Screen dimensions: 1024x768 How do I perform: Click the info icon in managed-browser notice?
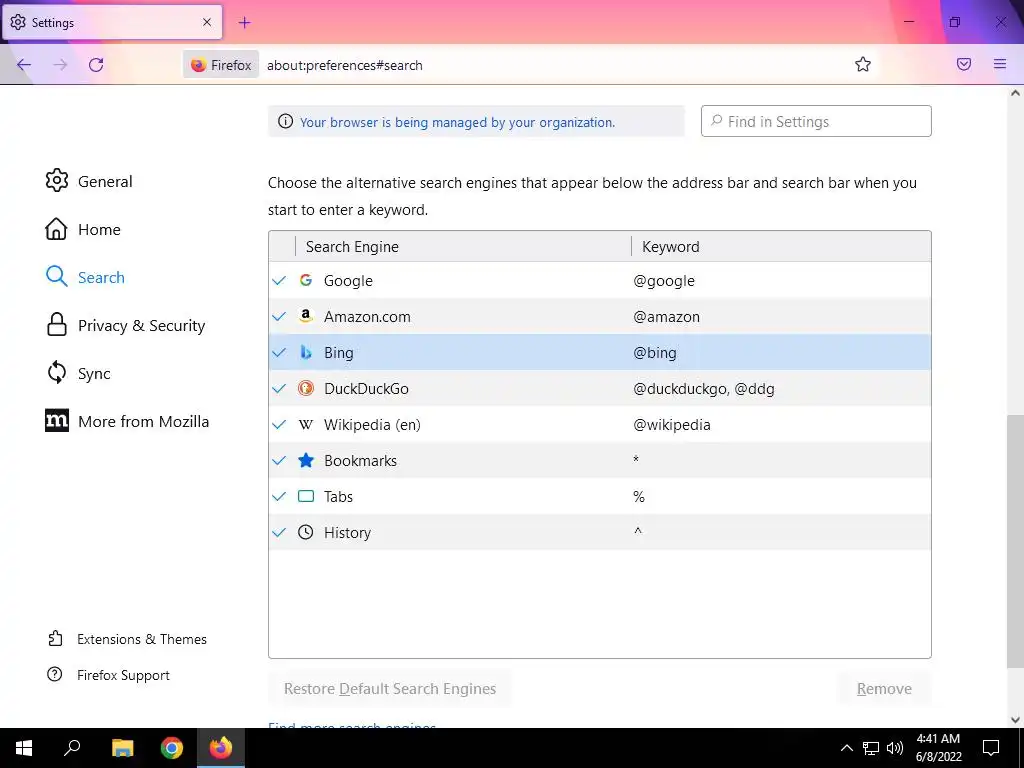pos(285,121)
